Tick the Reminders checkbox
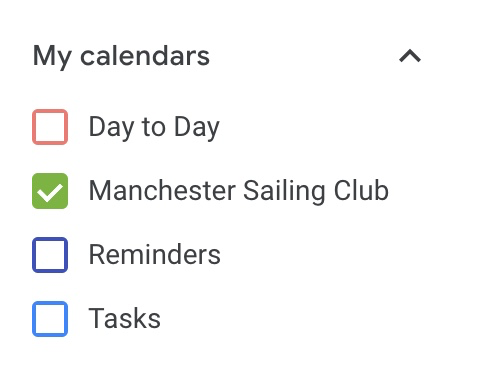486x366 pixels. pyautogui.click(x=50, y=255)
